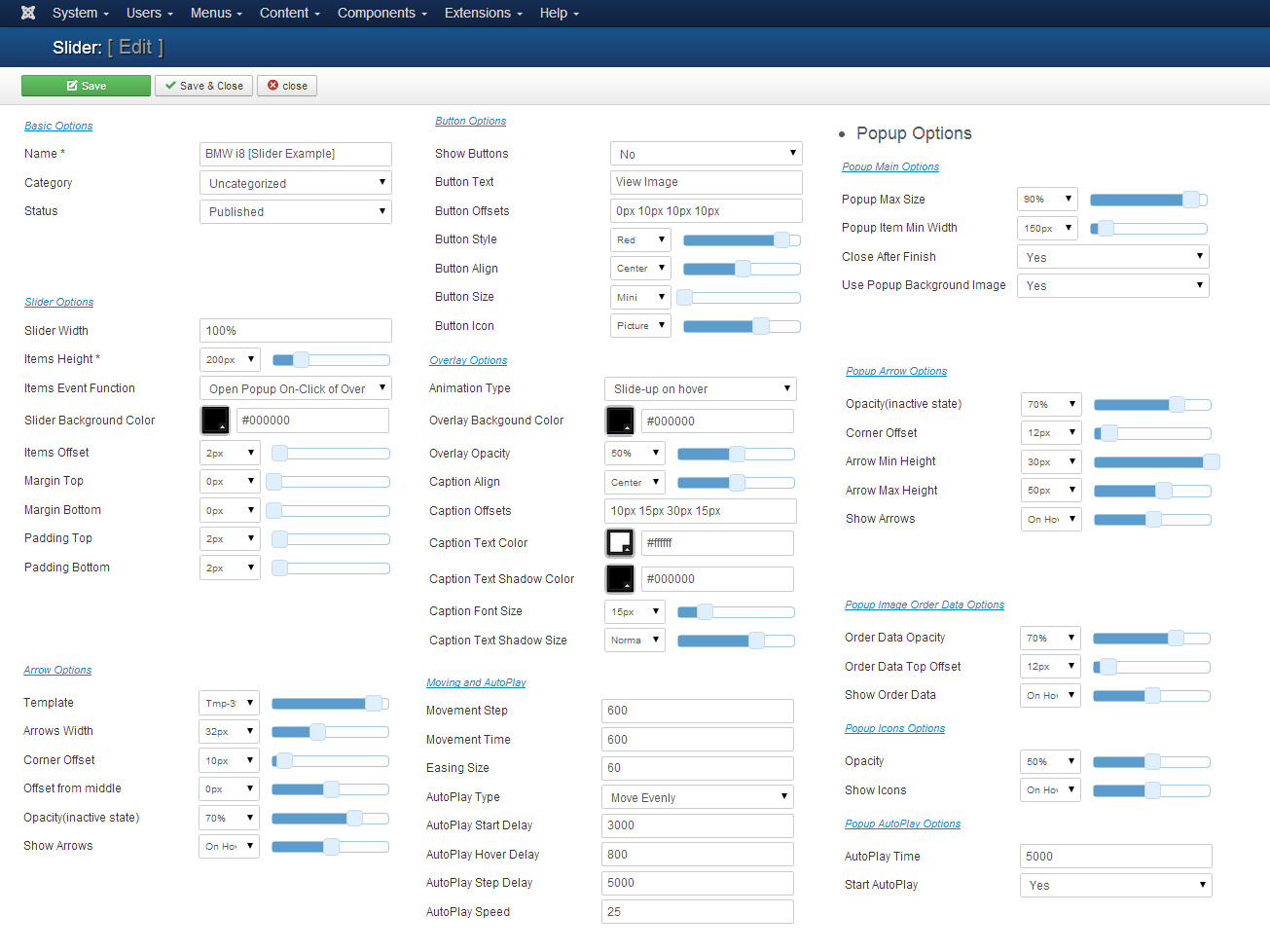Open the Close After Finish dropdown
Screen dimensions: 1270x952
pyautogui.click(x=1112, y=257)
